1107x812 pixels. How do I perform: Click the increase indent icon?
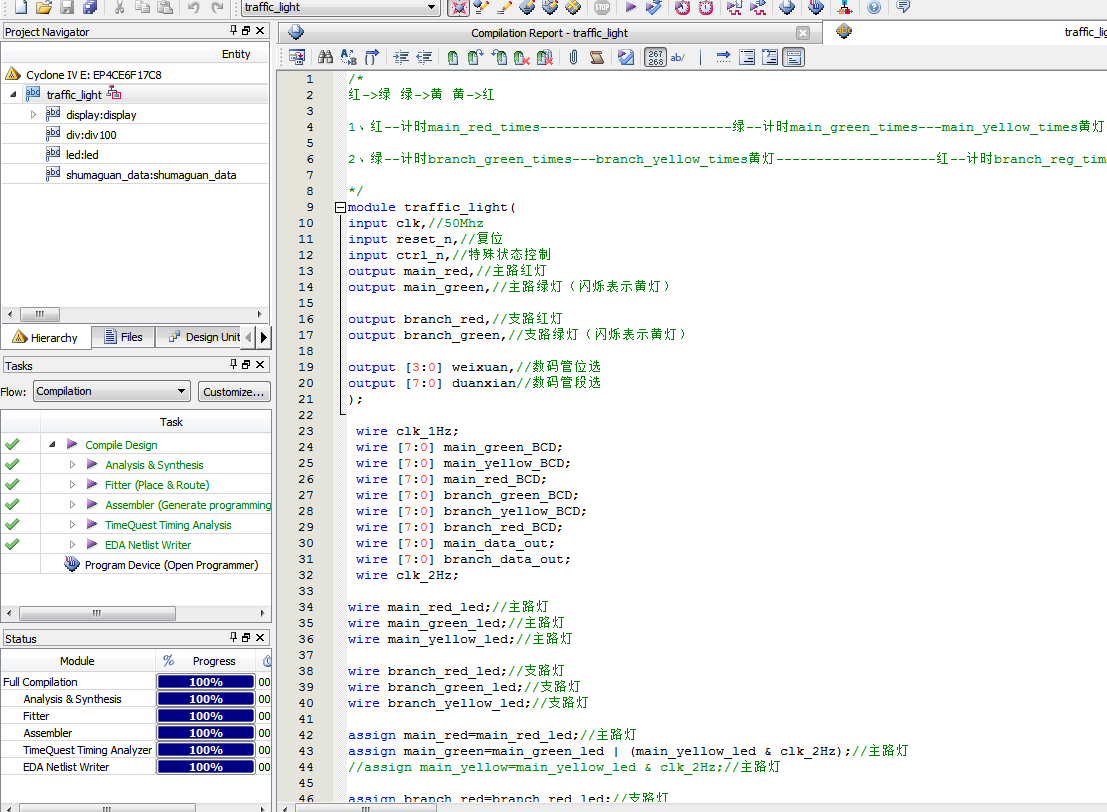[401, 57]
